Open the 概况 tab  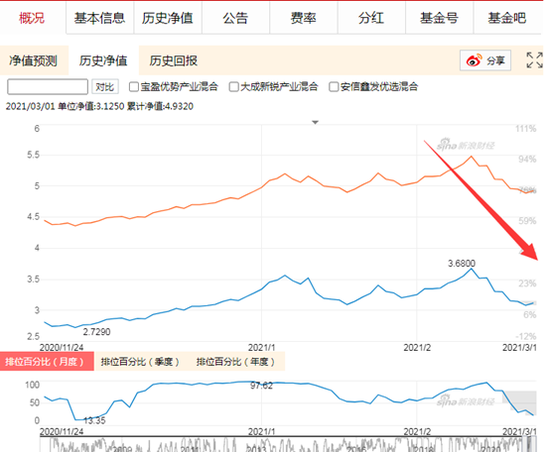click(x=32, y=18)
